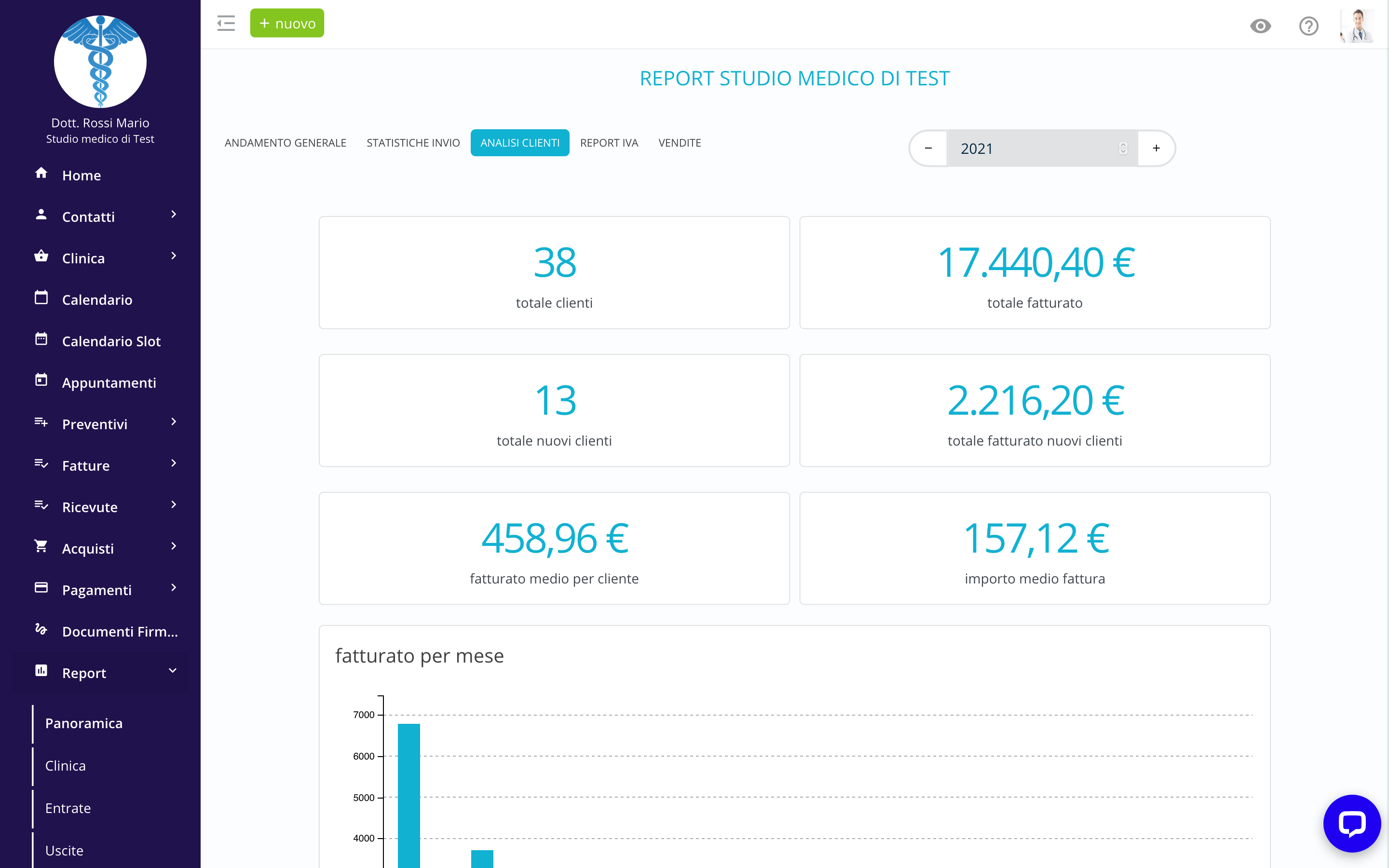Expand the Fatture submenu chevron
Screen dimensions: 1389x868
point(174,463)
